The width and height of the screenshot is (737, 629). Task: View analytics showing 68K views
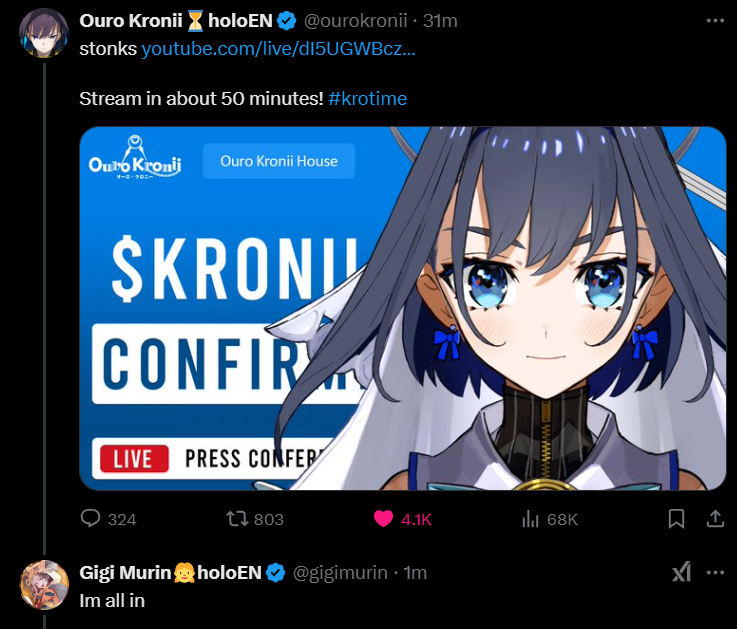(530, 519)
